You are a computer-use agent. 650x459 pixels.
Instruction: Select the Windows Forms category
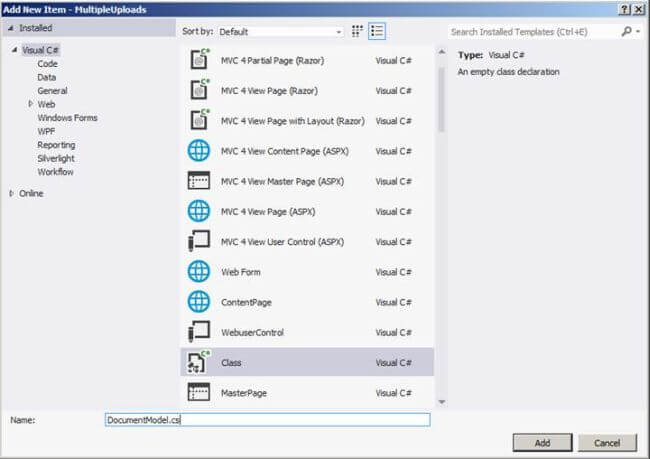point(68,118)
